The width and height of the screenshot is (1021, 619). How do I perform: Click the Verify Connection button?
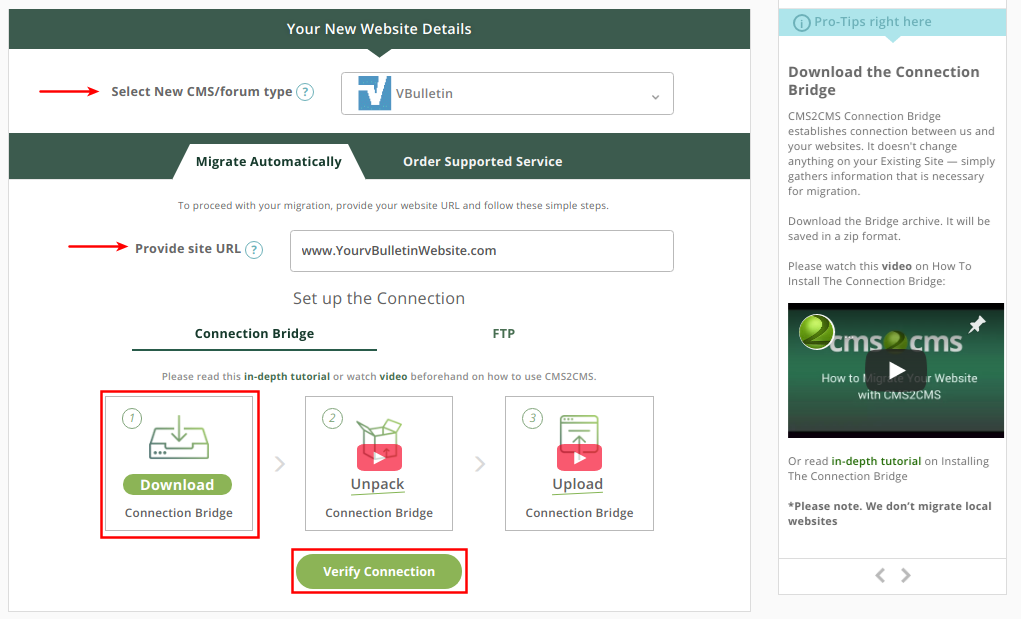pyautogui.click(x=379, y=571)
